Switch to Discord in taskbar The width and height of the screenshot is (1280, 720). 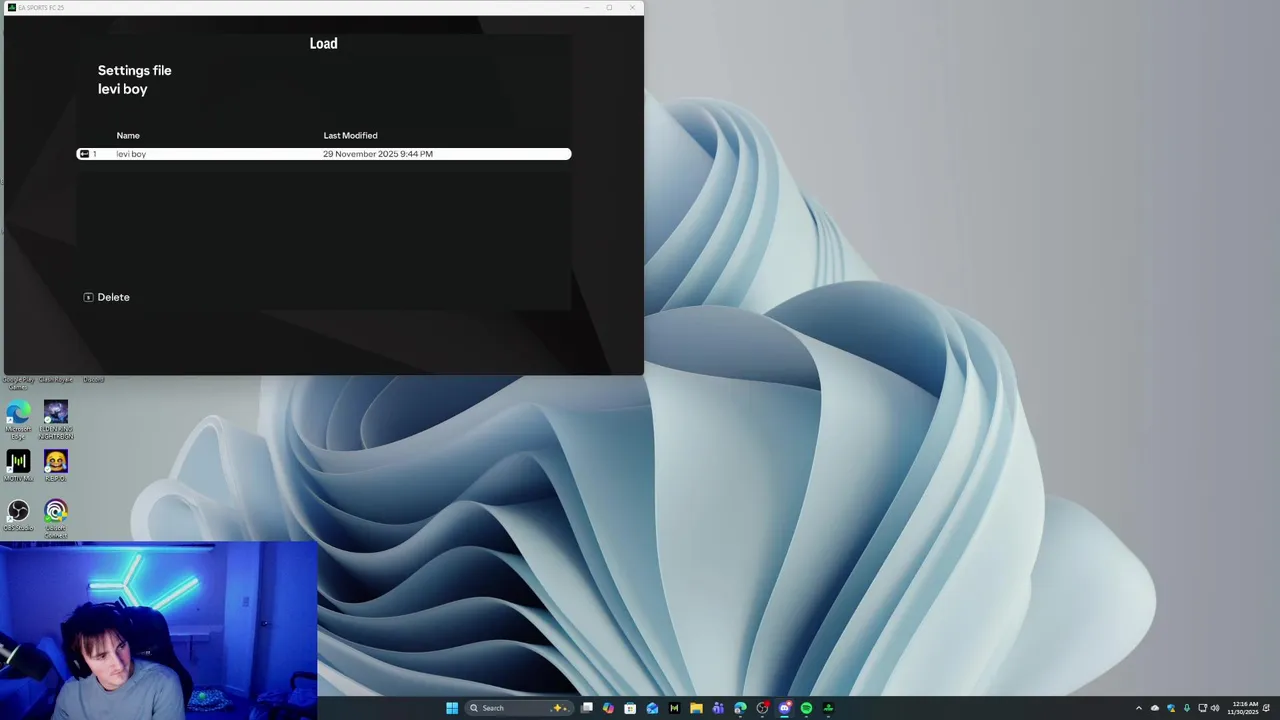point(784,708)
